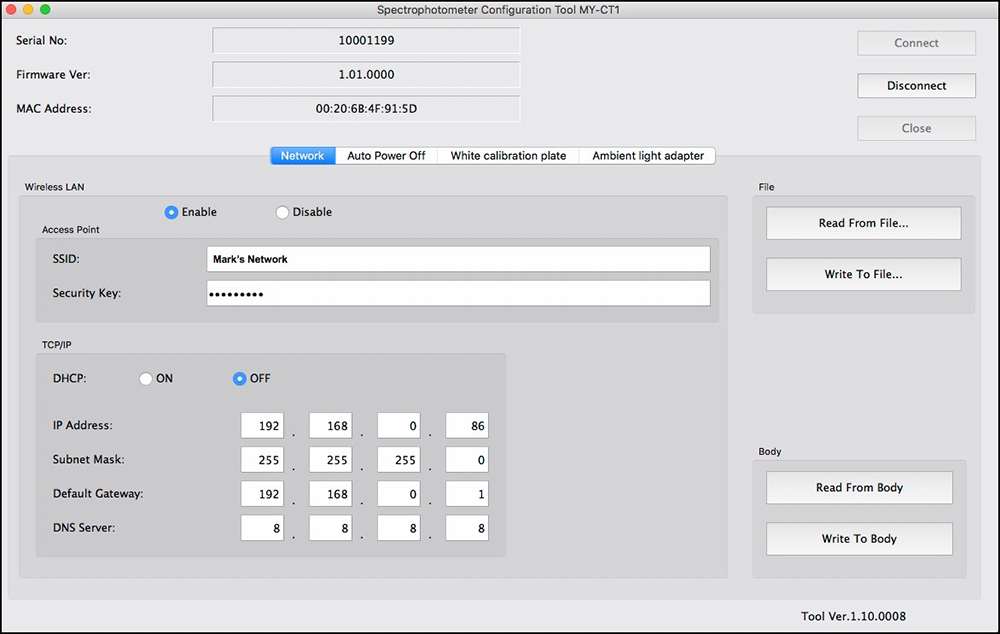
Task: Select the Enable Wireless LAN radio button
Action: (x=171, y=212)
